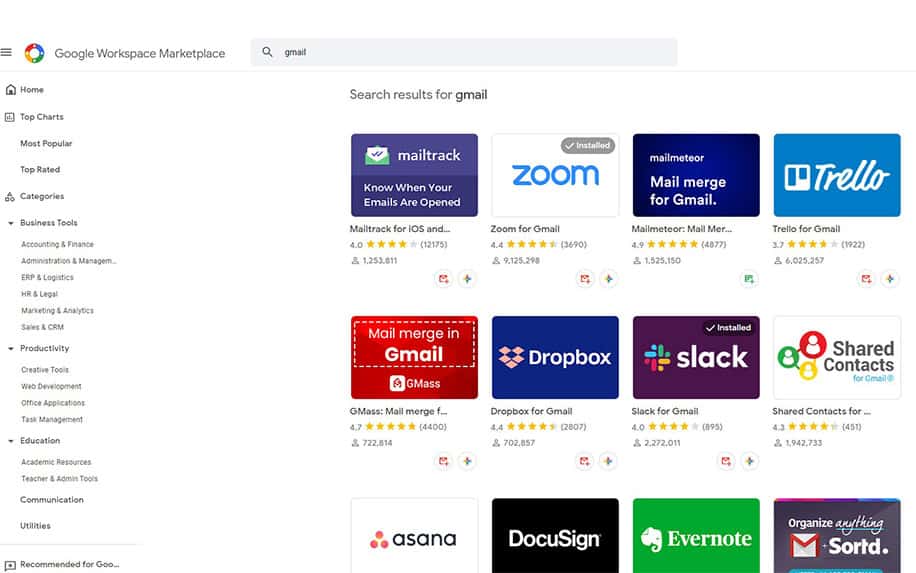Click GMass's Gmail compatibility icon
This screenshot has height=573, width=916.
click(x=444, y=461)
